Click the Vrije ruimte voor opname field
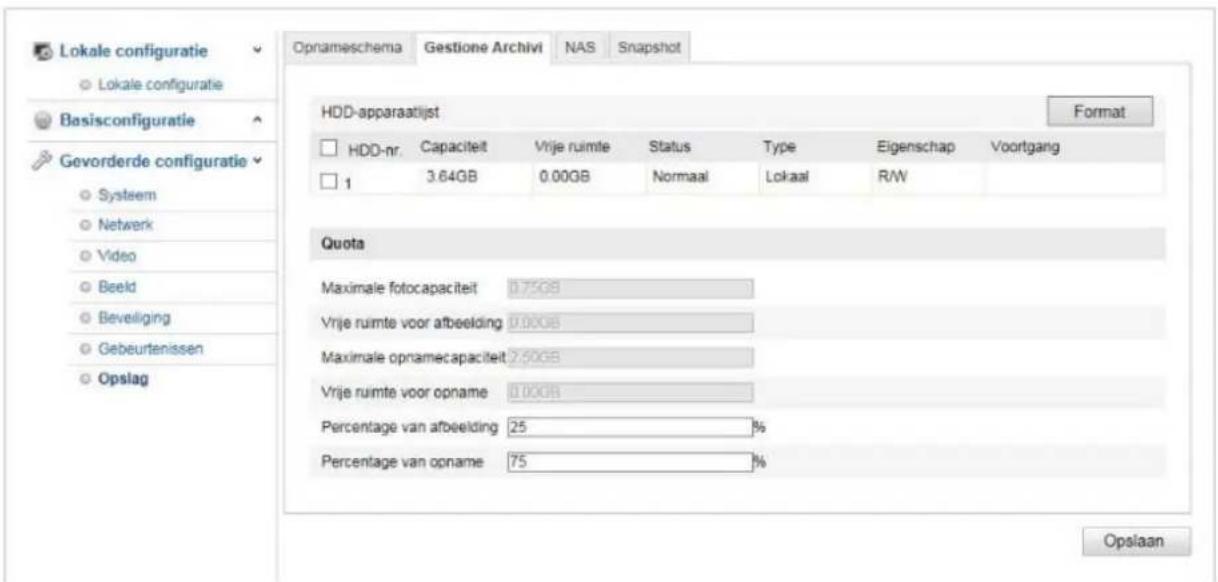The width and height of the screenshot is (1218, 582). coord(630,391)
